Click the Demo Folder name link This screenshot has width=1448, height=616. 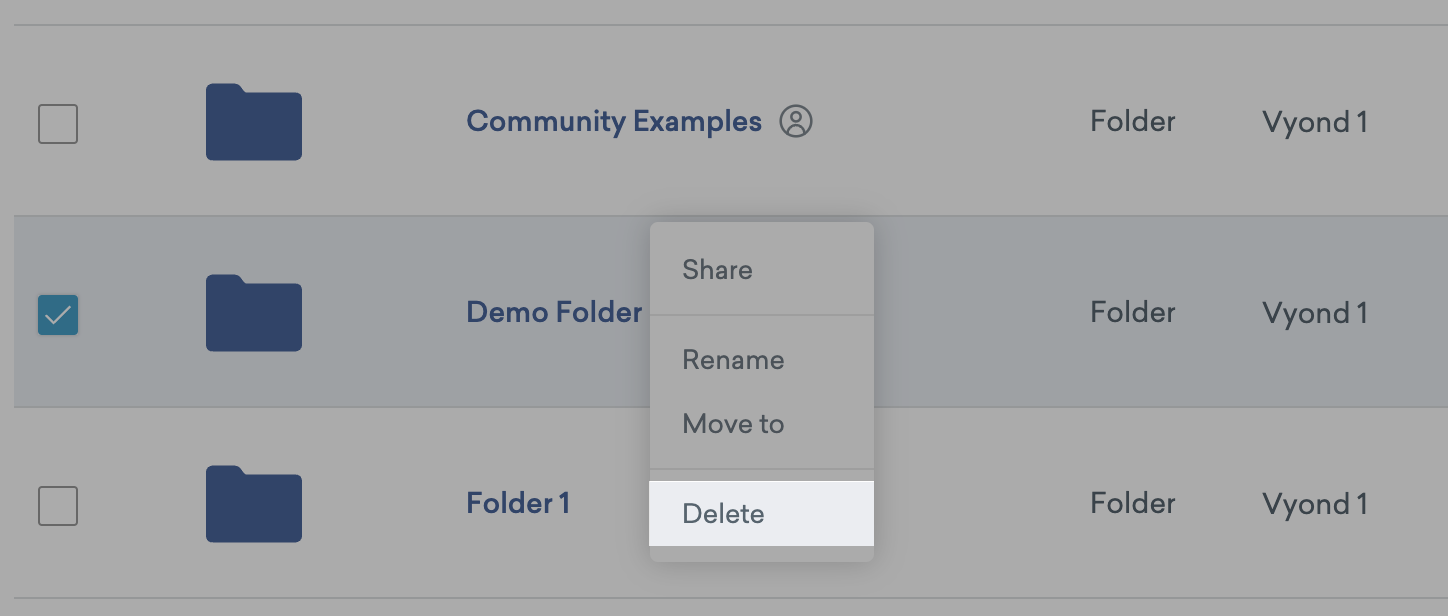[x=553, y=312]
